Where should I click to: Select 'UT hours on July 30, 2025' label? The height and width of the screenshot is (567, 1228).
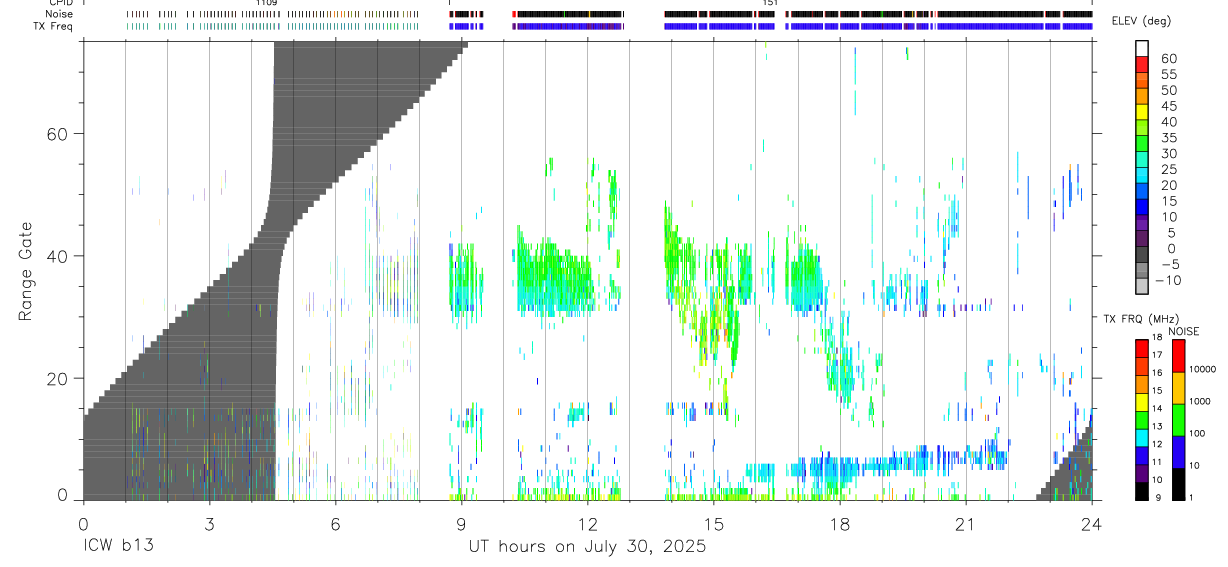(587, 547)
